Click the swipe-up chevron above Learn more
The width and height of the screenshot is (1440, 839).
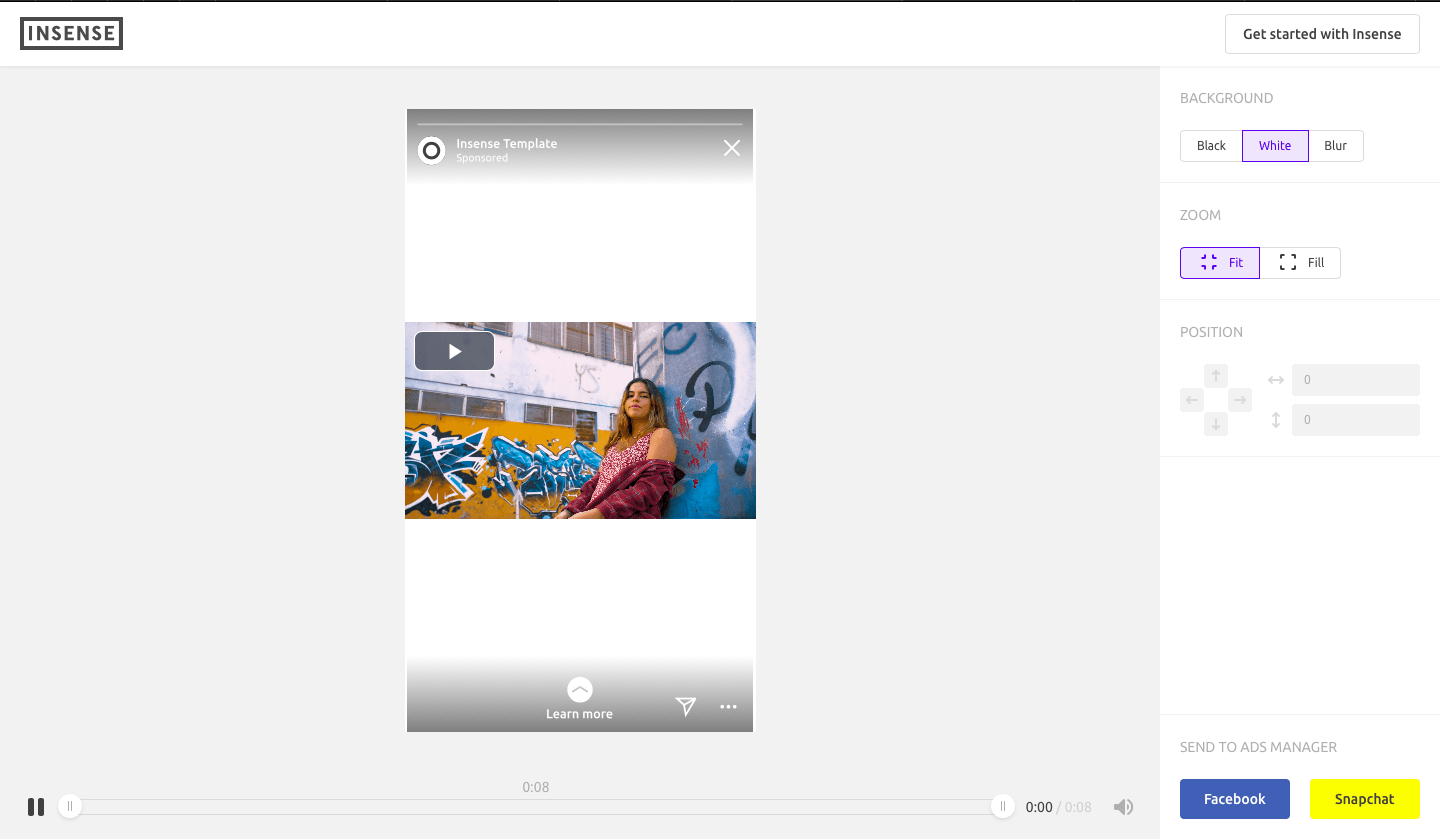579,689
